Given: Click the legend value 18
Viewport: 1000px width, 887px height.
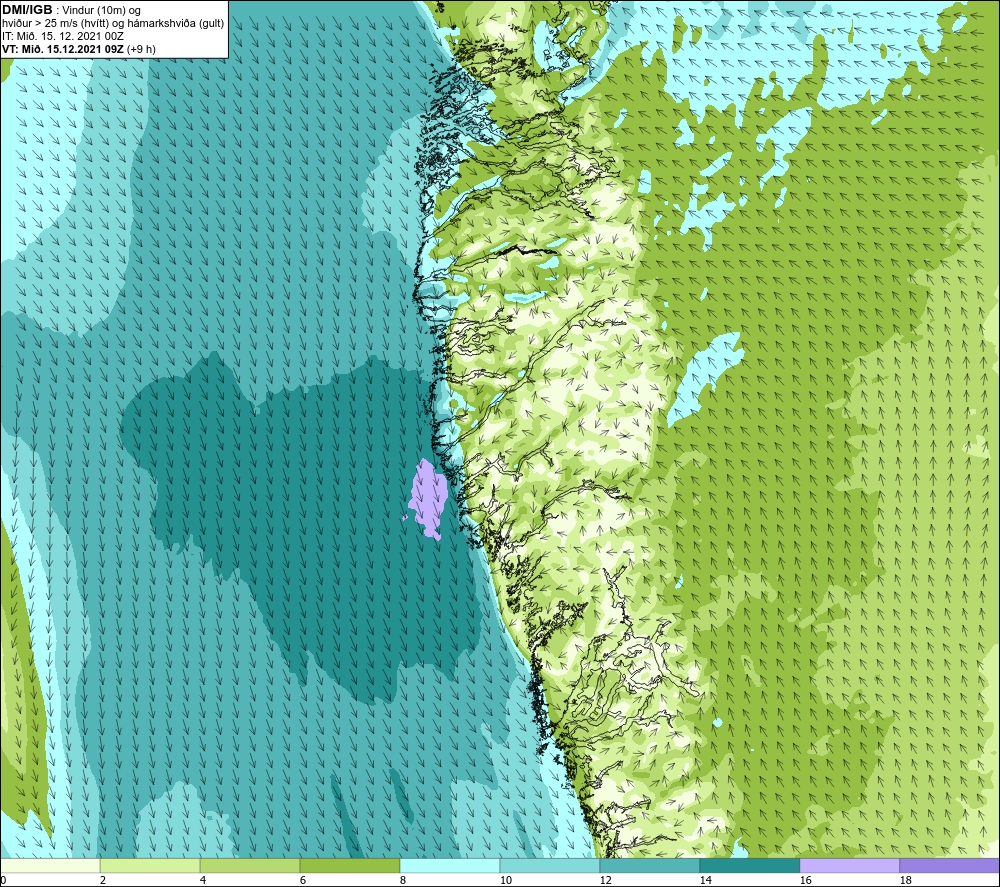Looking at the screenshot, I should [905, 880].
